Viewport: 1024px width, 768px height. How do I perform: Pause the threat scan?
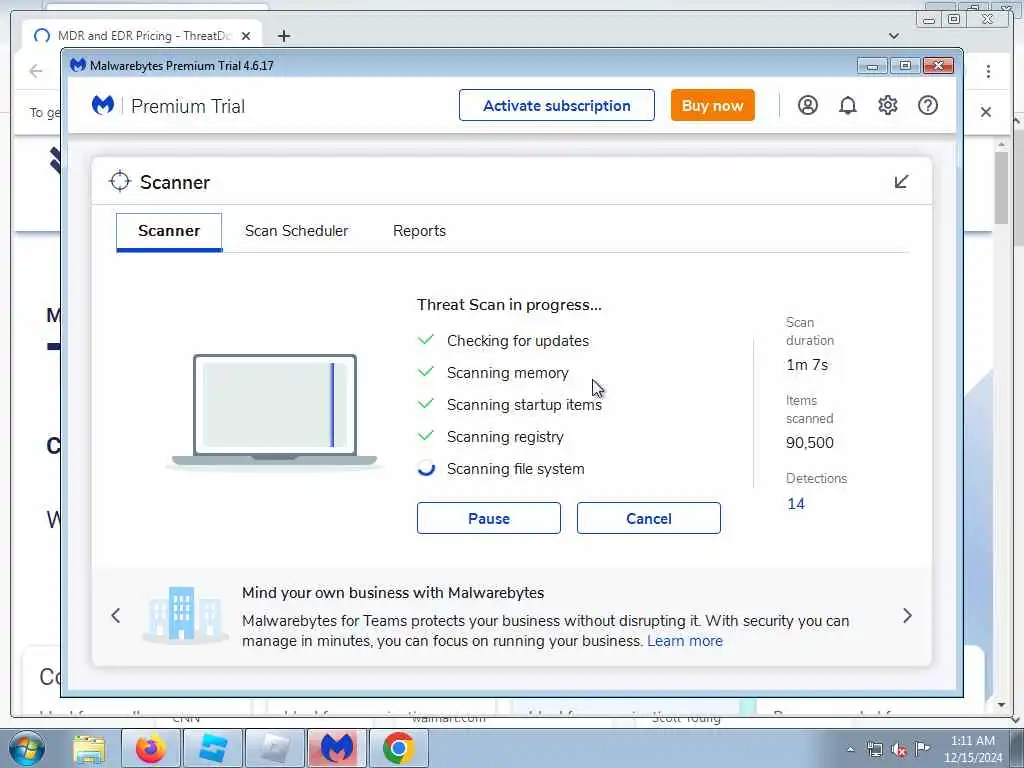(488, 518)
